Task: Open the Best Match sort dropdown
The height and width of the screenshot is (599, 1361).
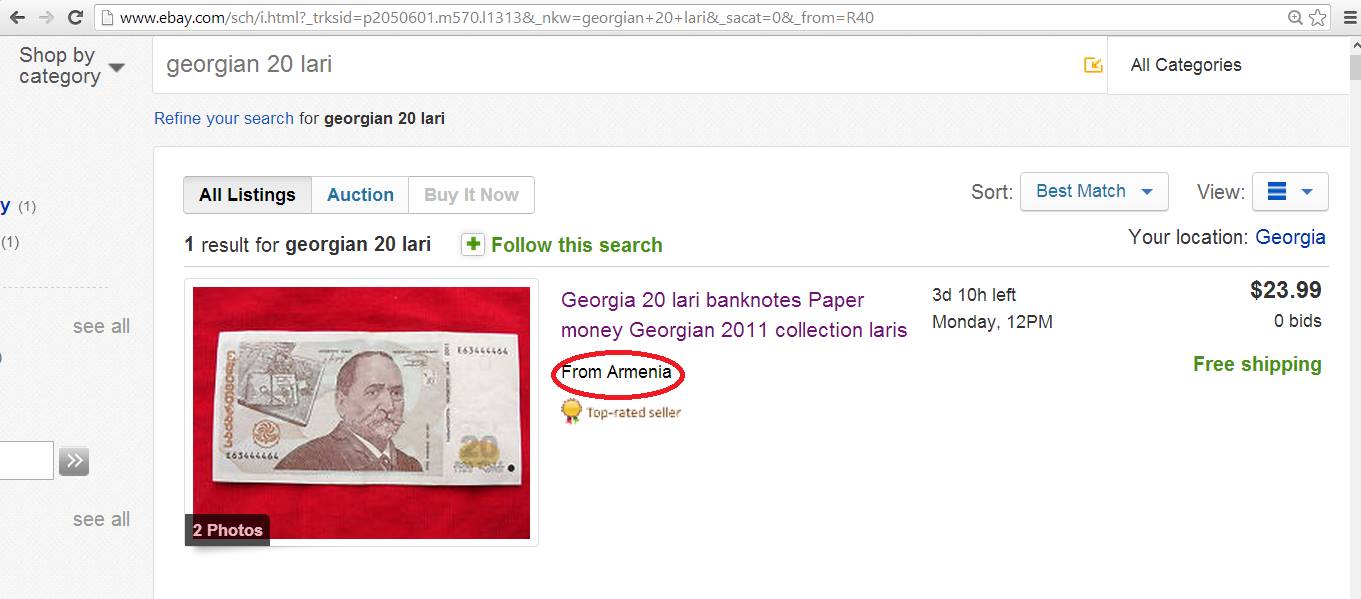Action: pyautogui.click(x=1094, y=191)
